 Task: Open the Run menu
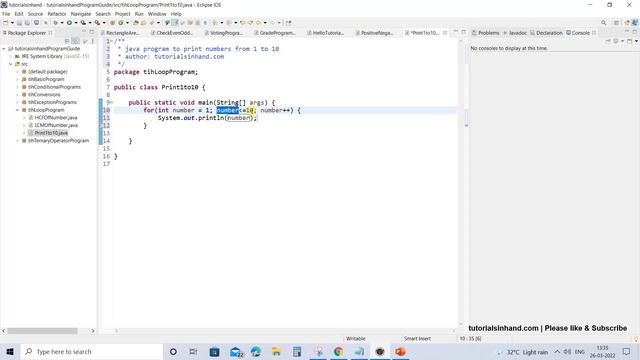(x=139, y=14)
